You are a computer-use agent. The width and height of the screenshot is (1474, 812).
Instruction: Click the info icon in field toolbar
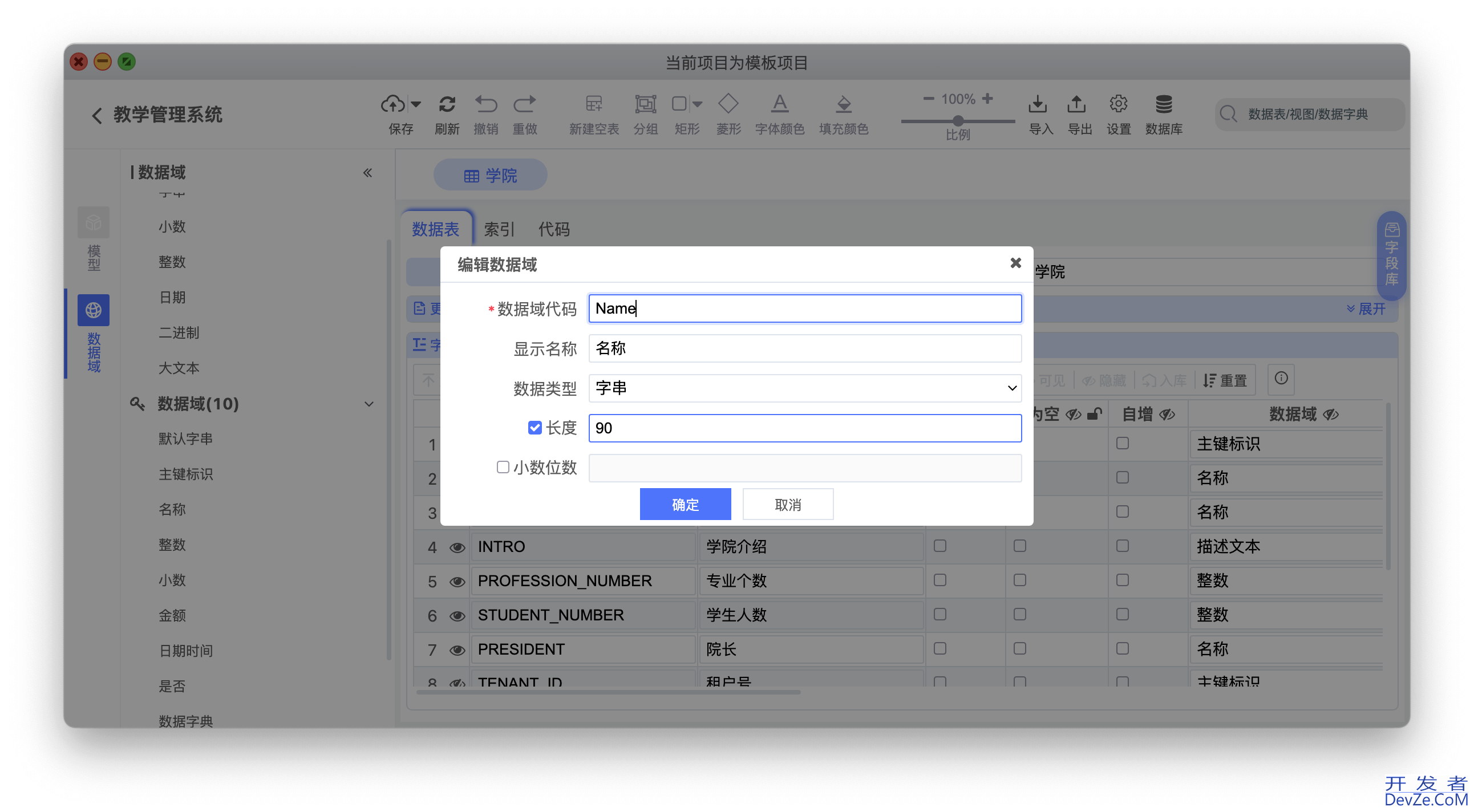[x=1281, y=378]
